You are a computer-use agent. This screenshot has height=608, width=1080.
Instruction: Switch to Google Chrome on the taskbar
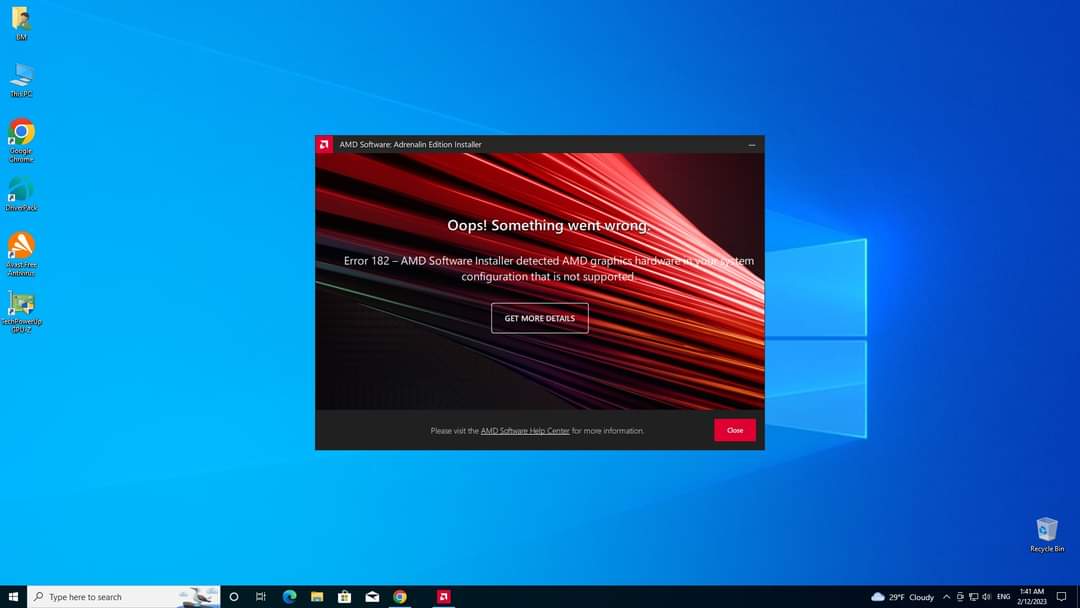pyautogui.click(x=399, y=597)
